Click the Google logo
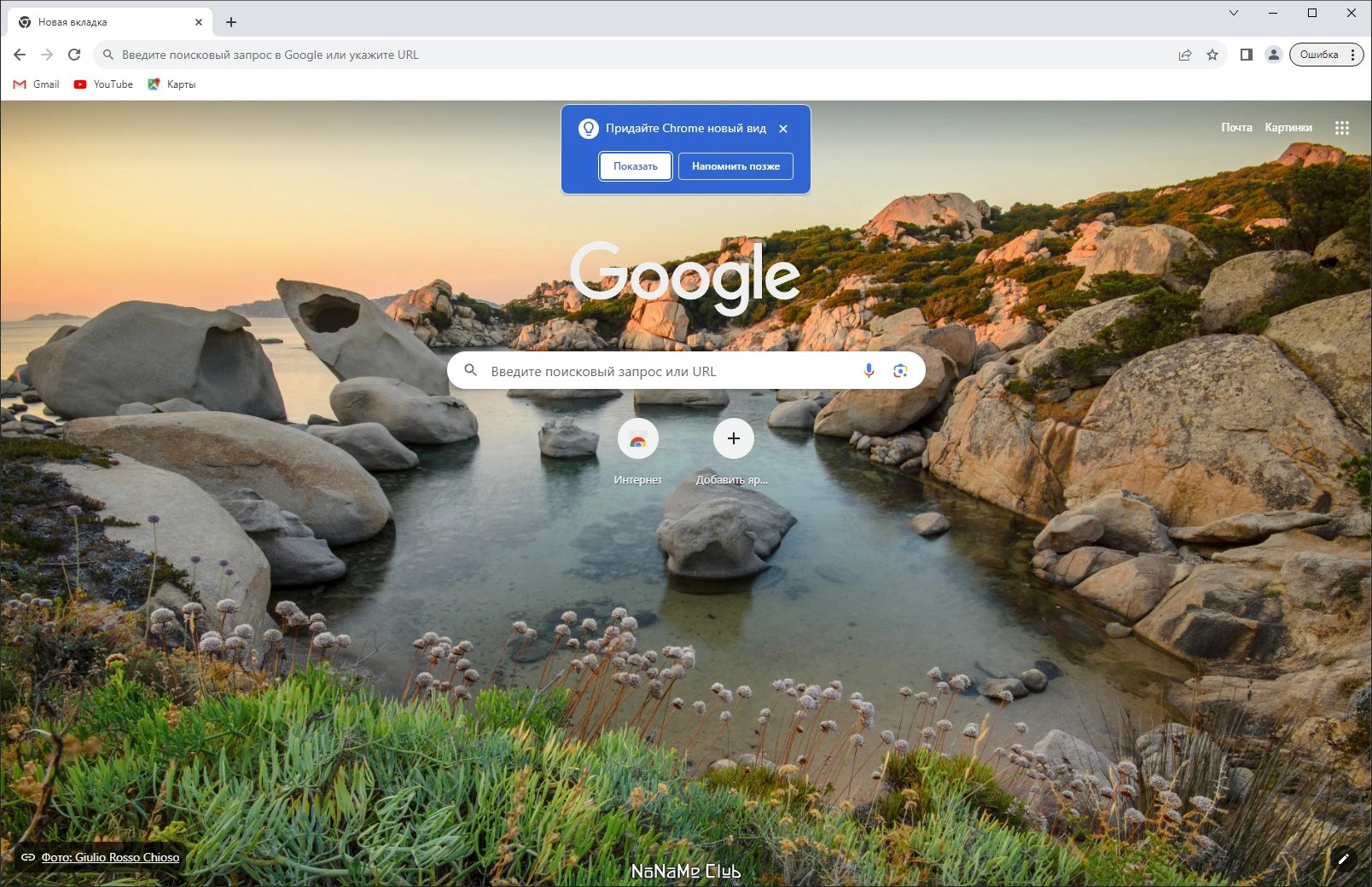1372x887 pixels. pos(685,276)
